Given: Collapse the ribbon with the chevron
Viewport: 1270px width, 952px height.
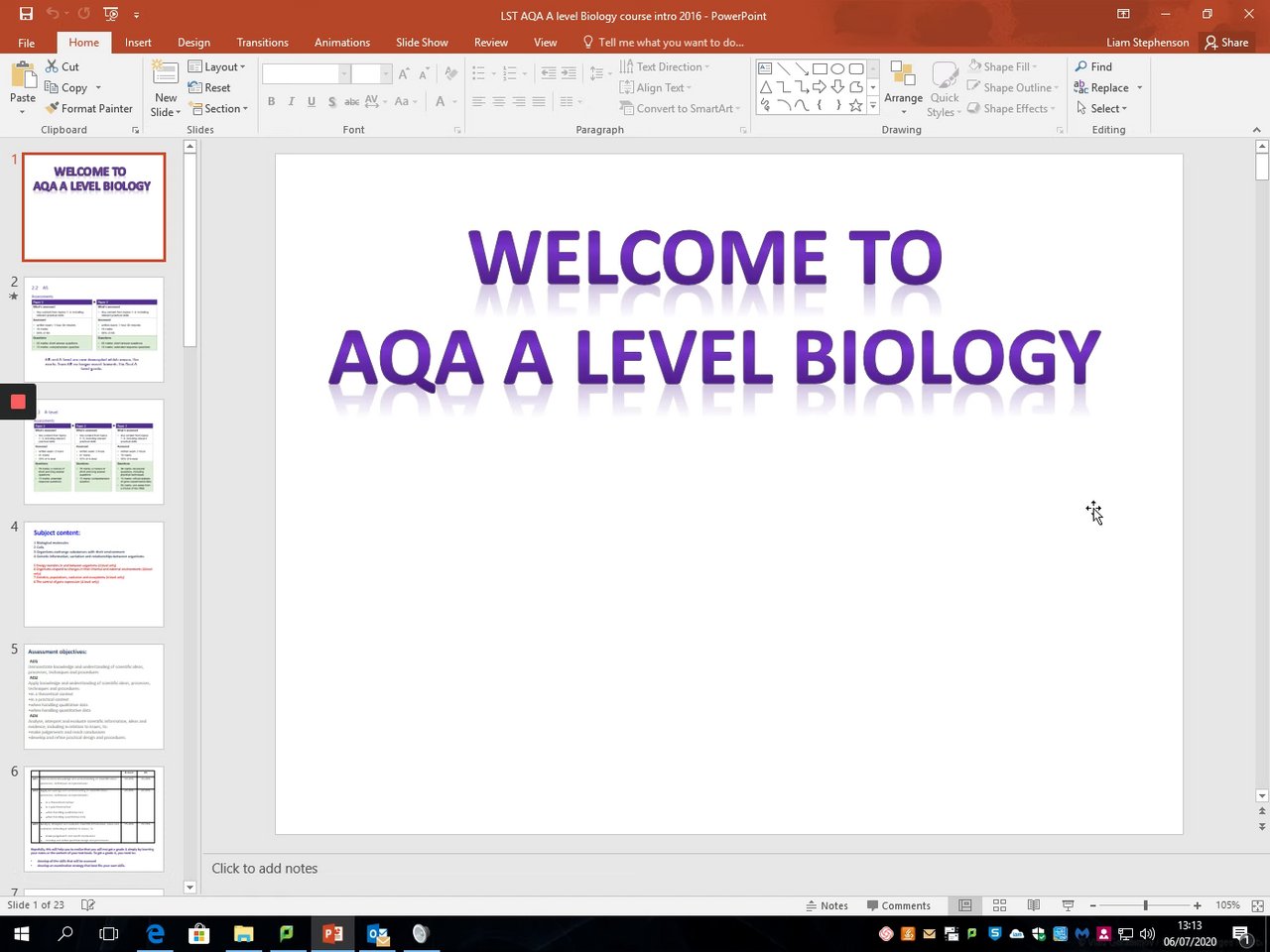Looking at the screenshot, I should [1257, 130].
